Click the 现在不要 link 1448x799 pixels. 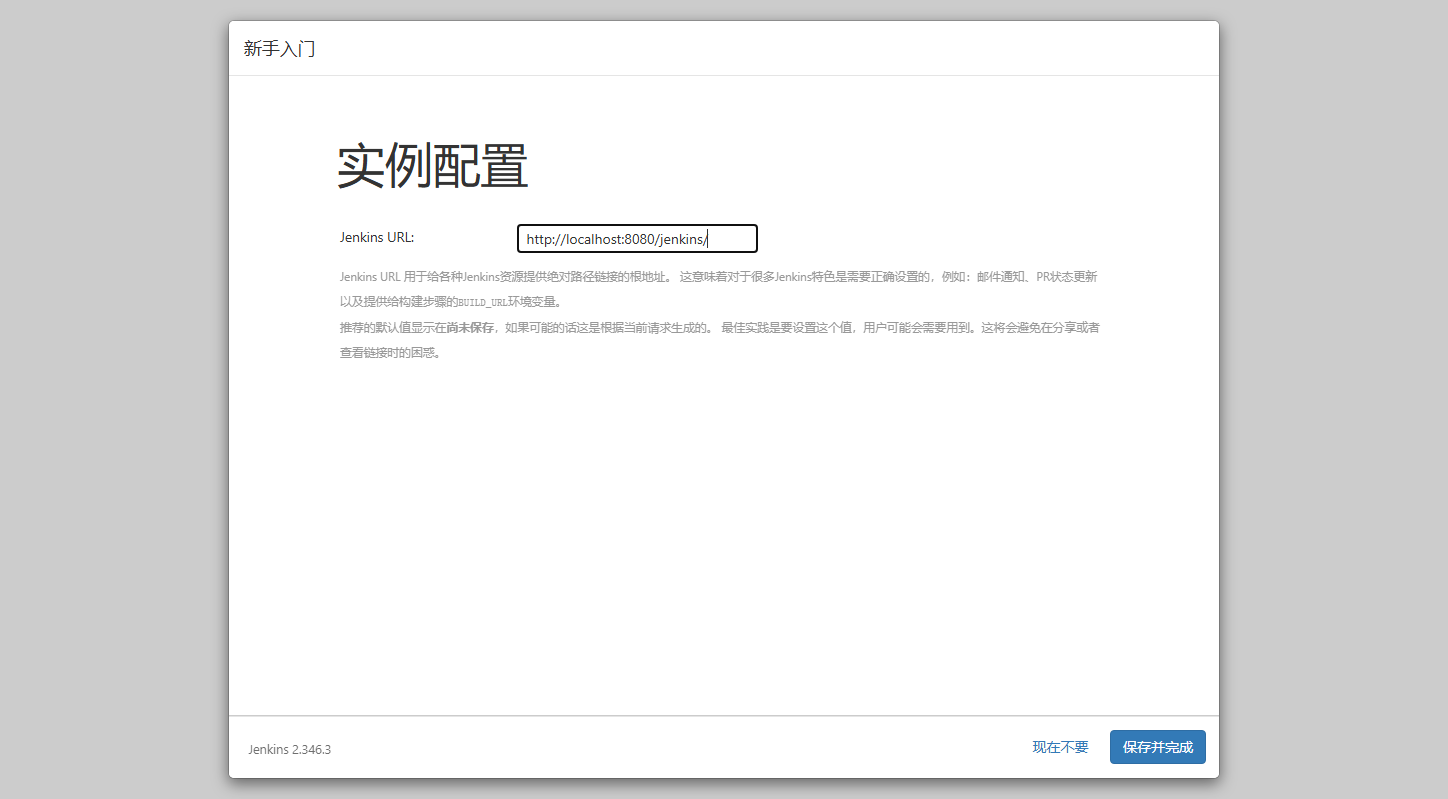[1060, 747]
